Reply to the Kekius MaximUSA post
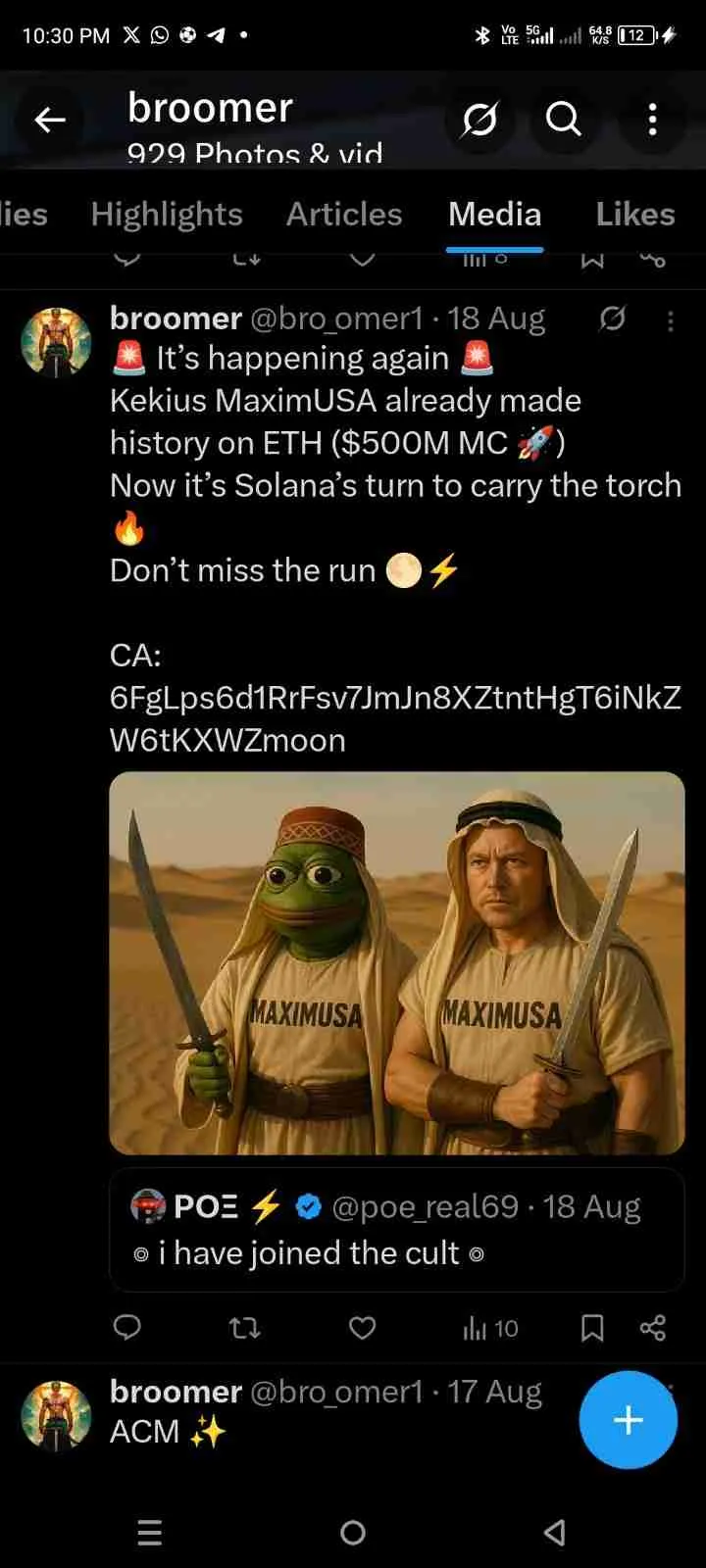 click(x=127, y=1328)
